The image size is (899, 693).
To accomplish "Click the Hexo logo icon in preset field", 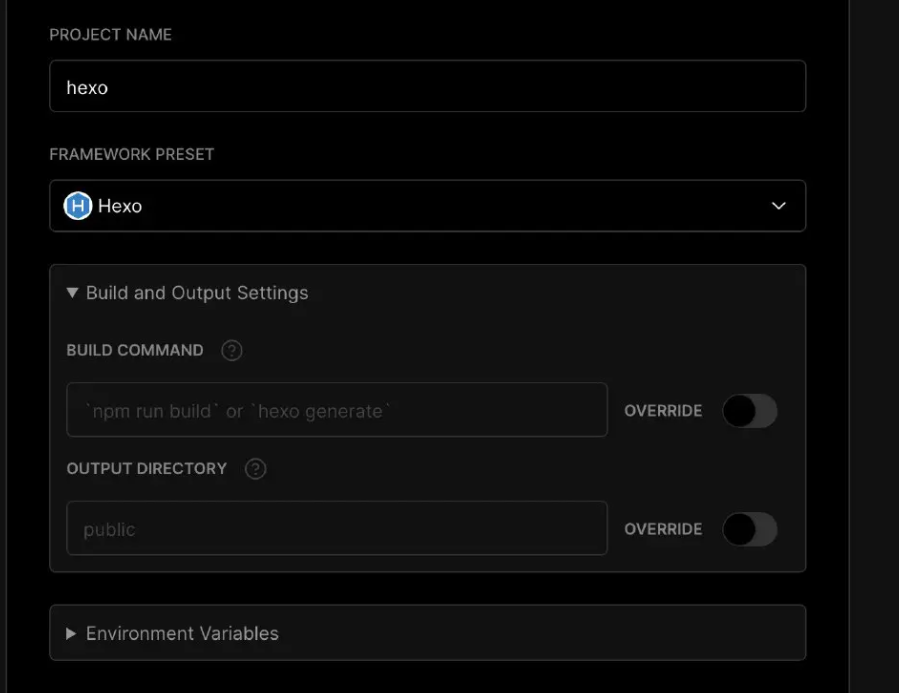I will point(78,206).
